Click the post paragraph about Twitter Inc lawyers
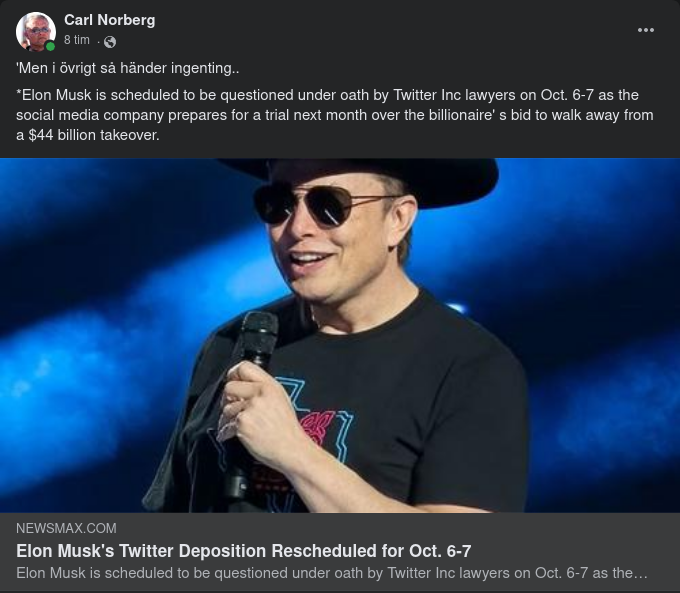The height and width of the screenshot is (593, 680). [334, 115]
